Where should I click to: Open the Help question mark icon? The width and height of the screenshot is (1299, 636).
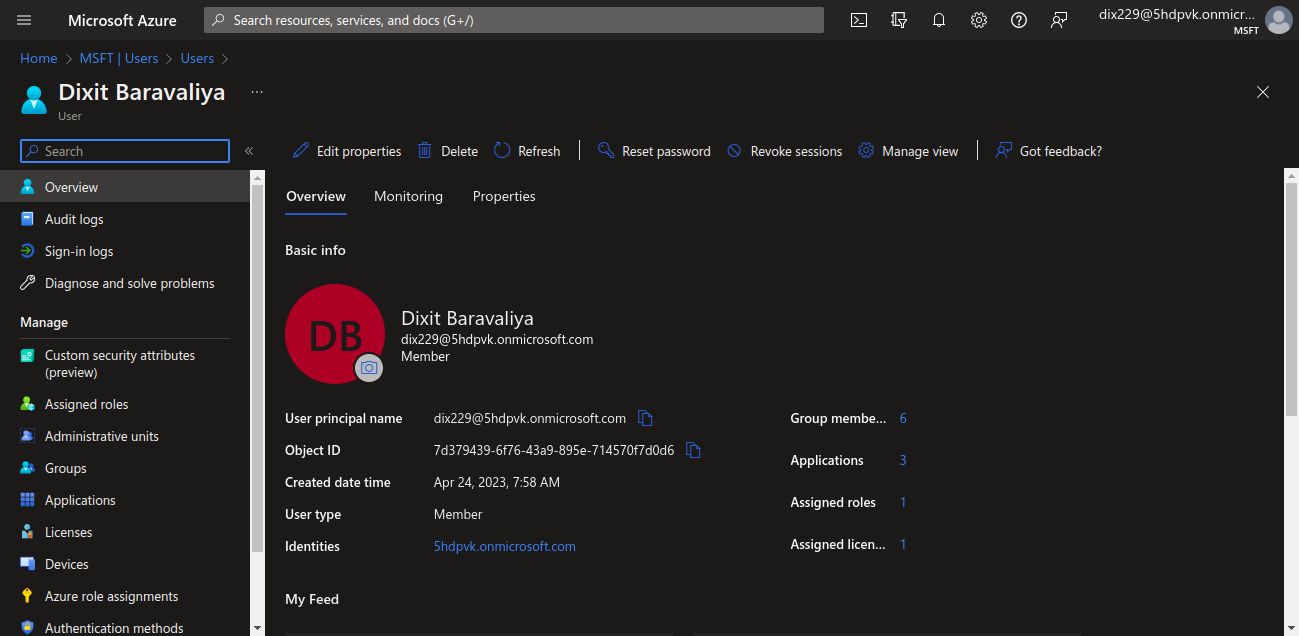pyautogui.click(x=1018, y=20)
